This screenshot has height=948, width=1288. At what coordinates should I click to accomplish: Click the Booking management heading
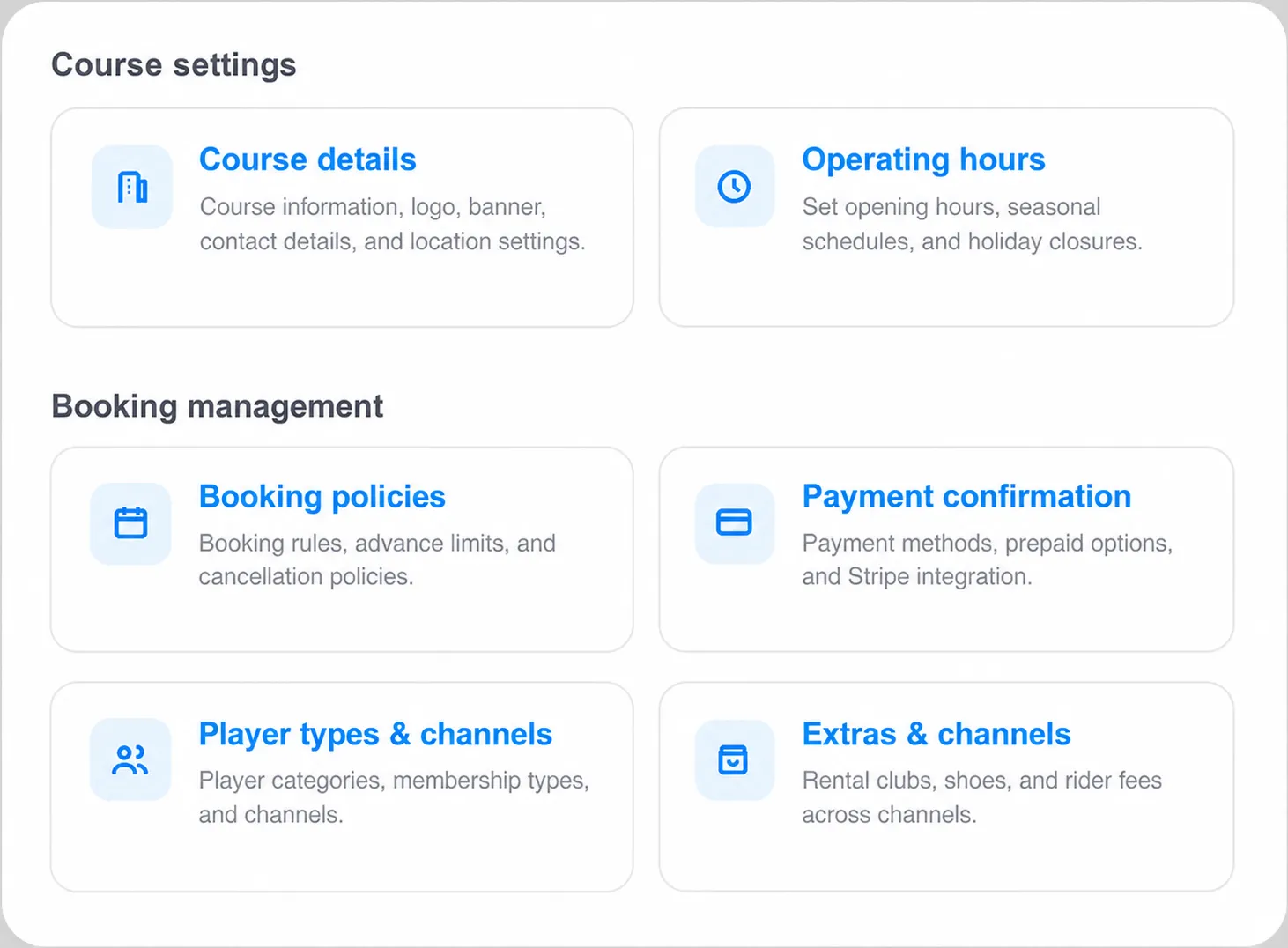click(217, 407)
